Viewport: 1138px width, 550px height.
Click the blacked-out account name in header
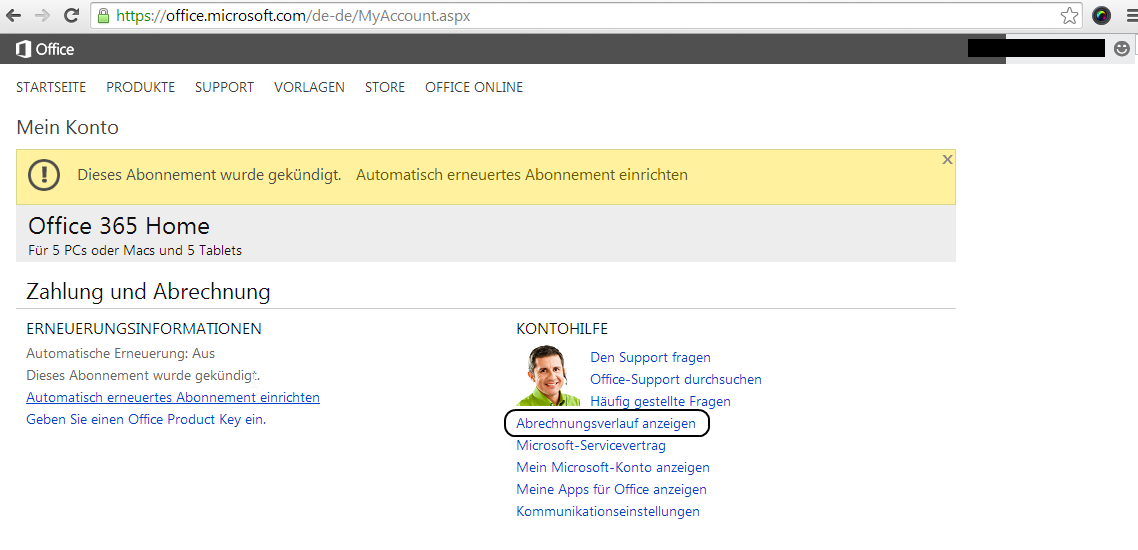pyautogui.click(x=1036, y=49)
